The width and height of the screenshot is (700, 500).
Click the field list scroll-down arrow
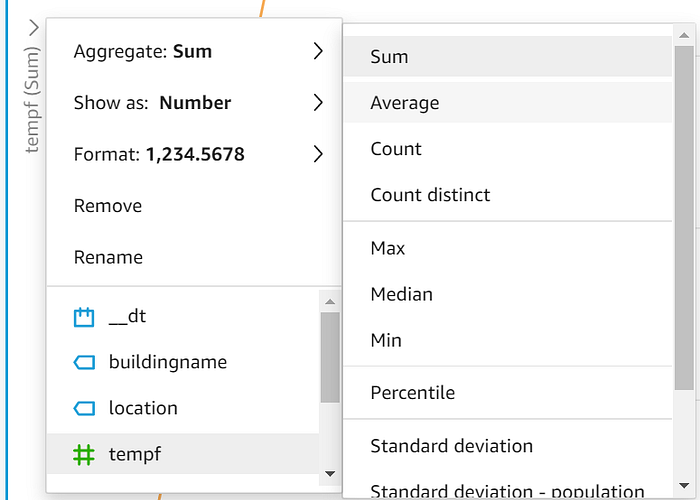pyautogui.click(x=330, y=474)
